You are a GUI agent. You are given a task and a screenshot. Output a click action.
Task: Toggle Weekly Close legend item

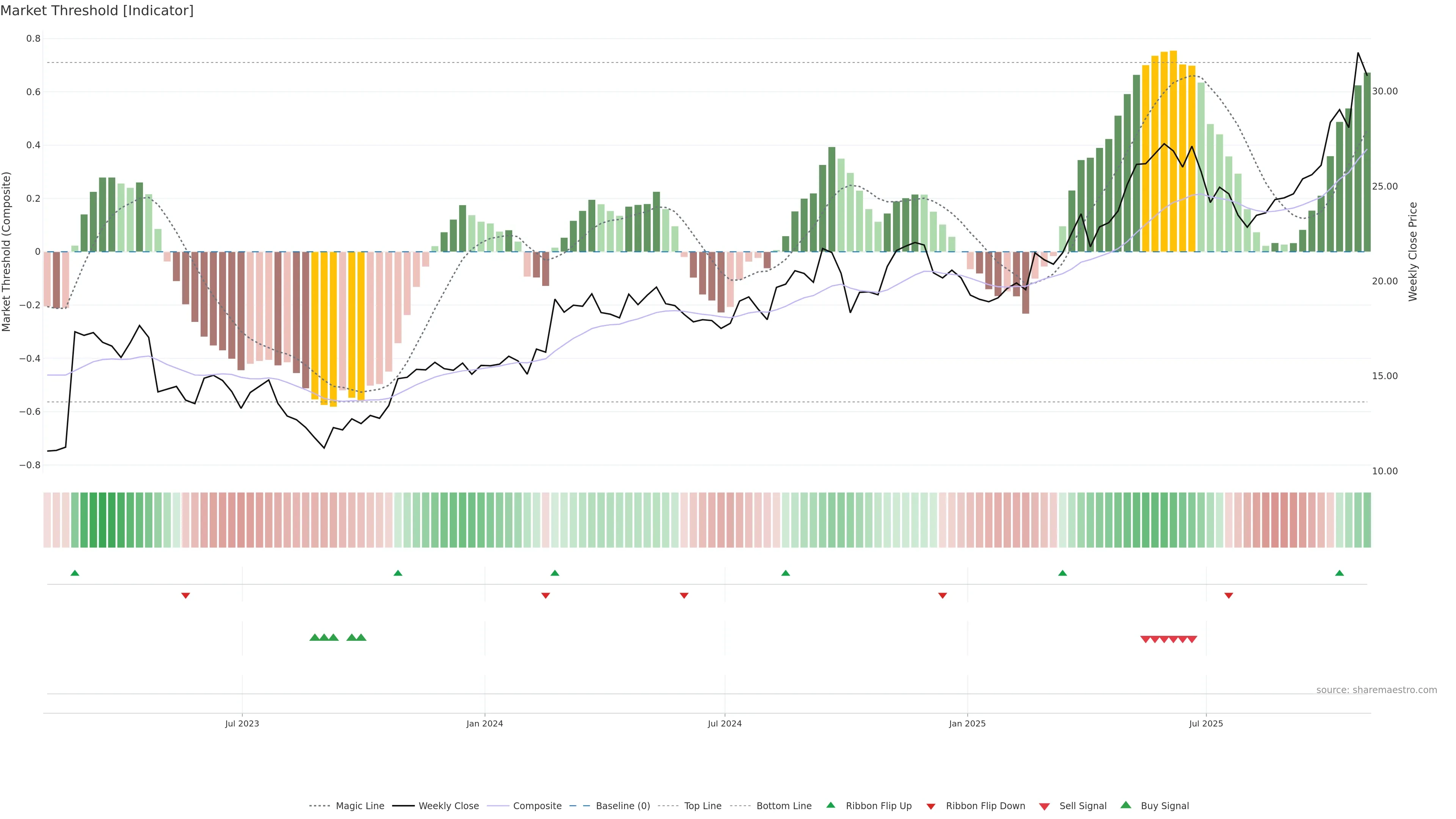448,806
